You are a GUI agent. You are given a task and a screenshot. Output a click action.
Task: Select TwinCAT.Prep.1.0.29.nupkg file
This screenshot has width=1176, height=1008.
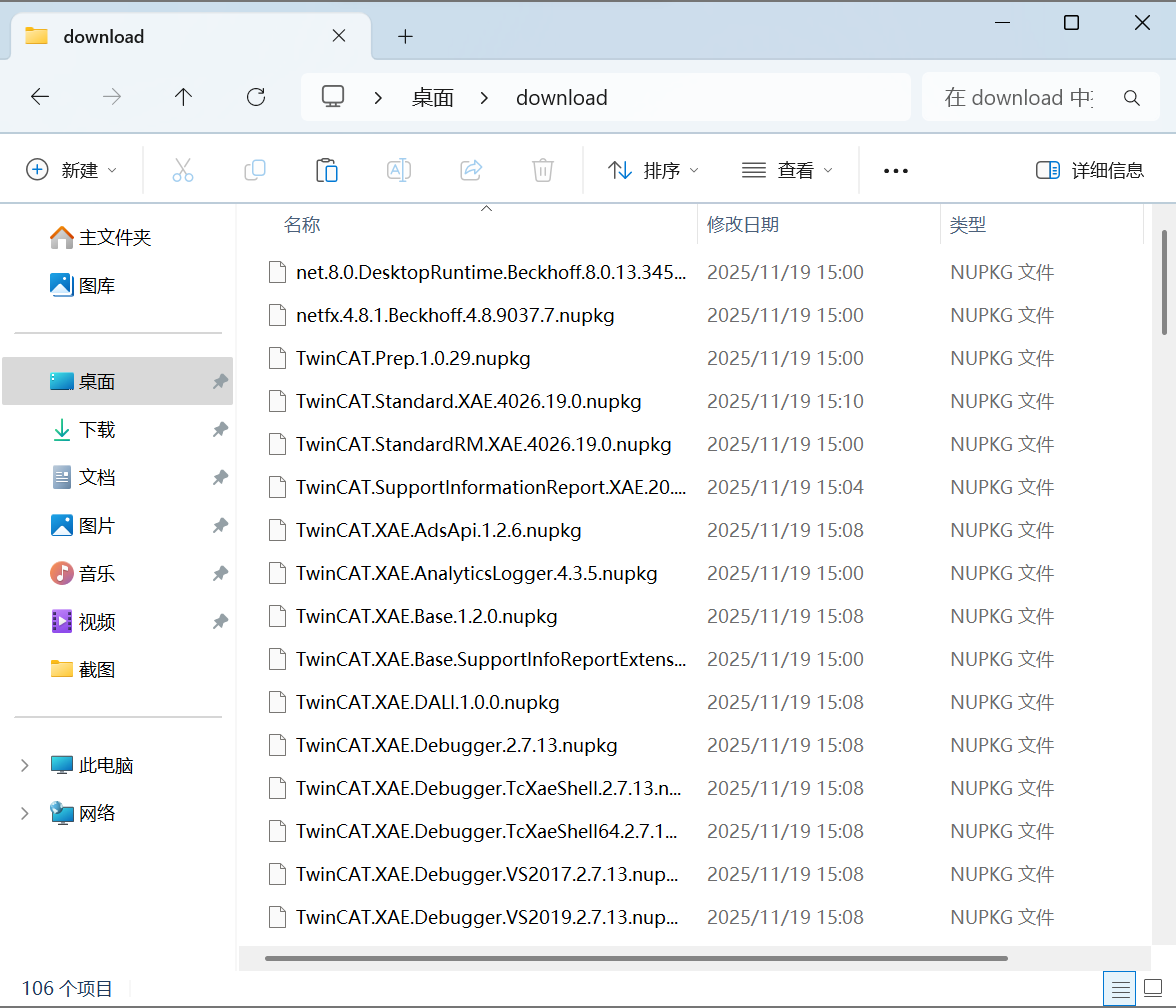413,358
